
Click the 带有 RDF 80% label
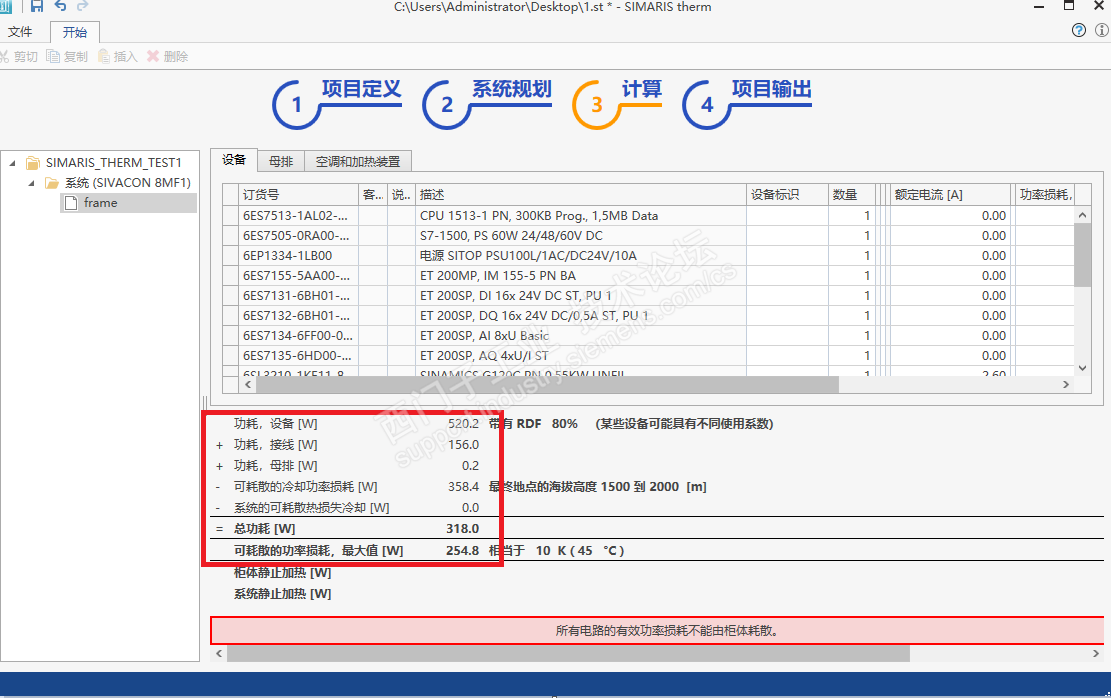[x=534, y=424]
